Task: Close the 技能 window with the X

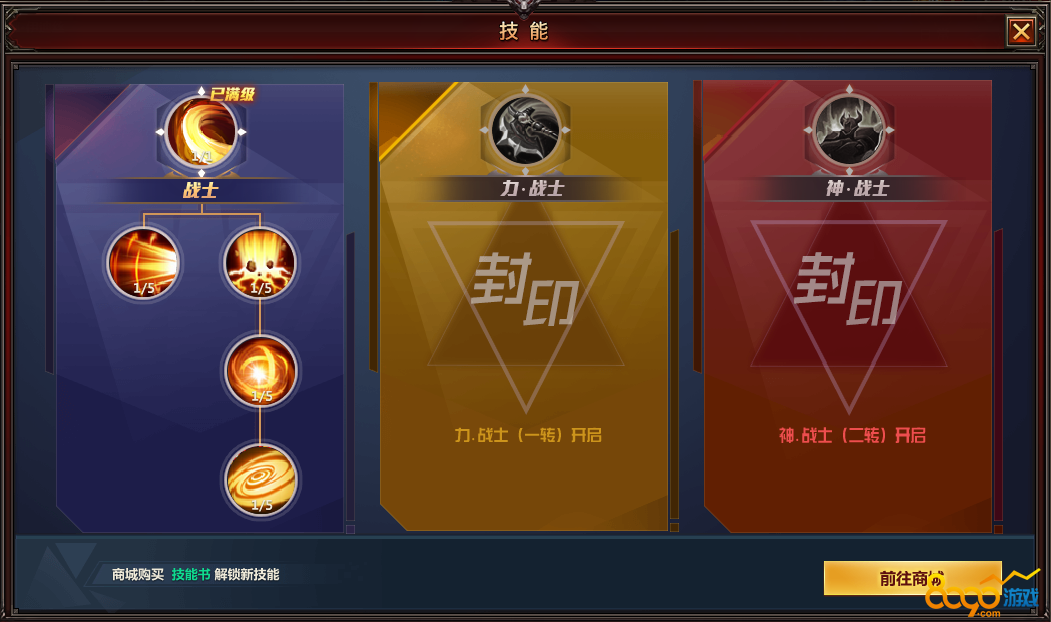Action: point(1022,31)
